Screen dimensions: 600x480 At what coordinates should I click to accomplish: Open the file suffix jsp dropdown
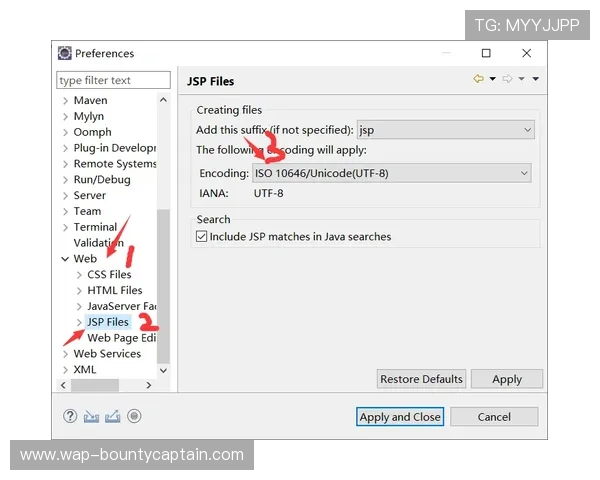(527, 130)
